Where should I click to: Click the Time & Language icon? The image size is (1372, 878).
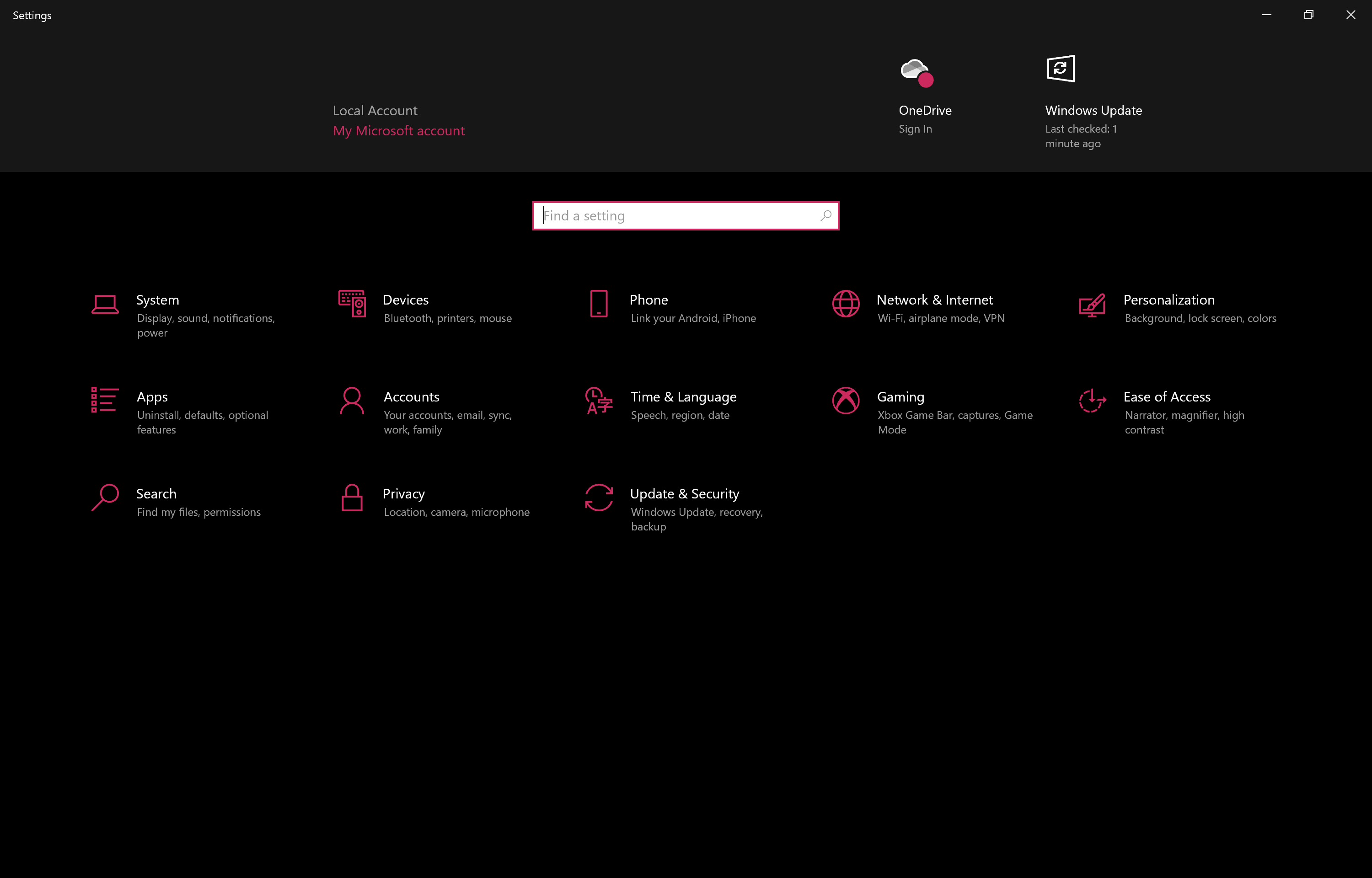pyautogui.click(x=599, y=401)
